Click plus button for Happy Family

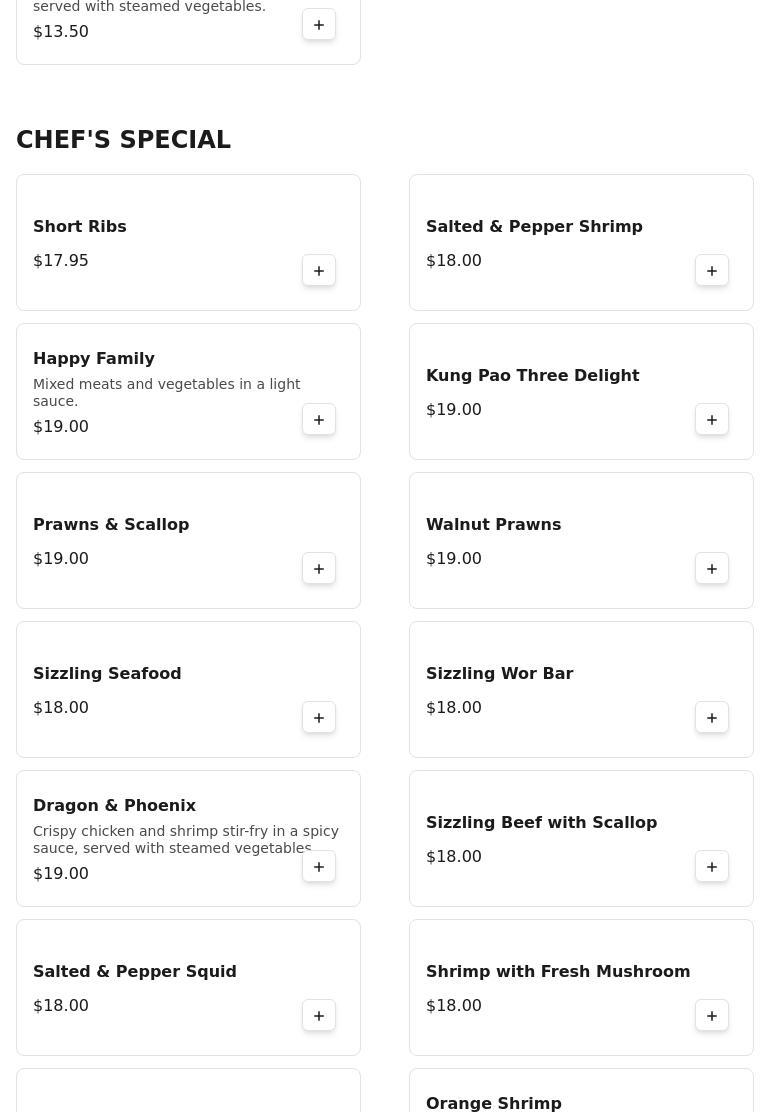[x=319, y=420]
